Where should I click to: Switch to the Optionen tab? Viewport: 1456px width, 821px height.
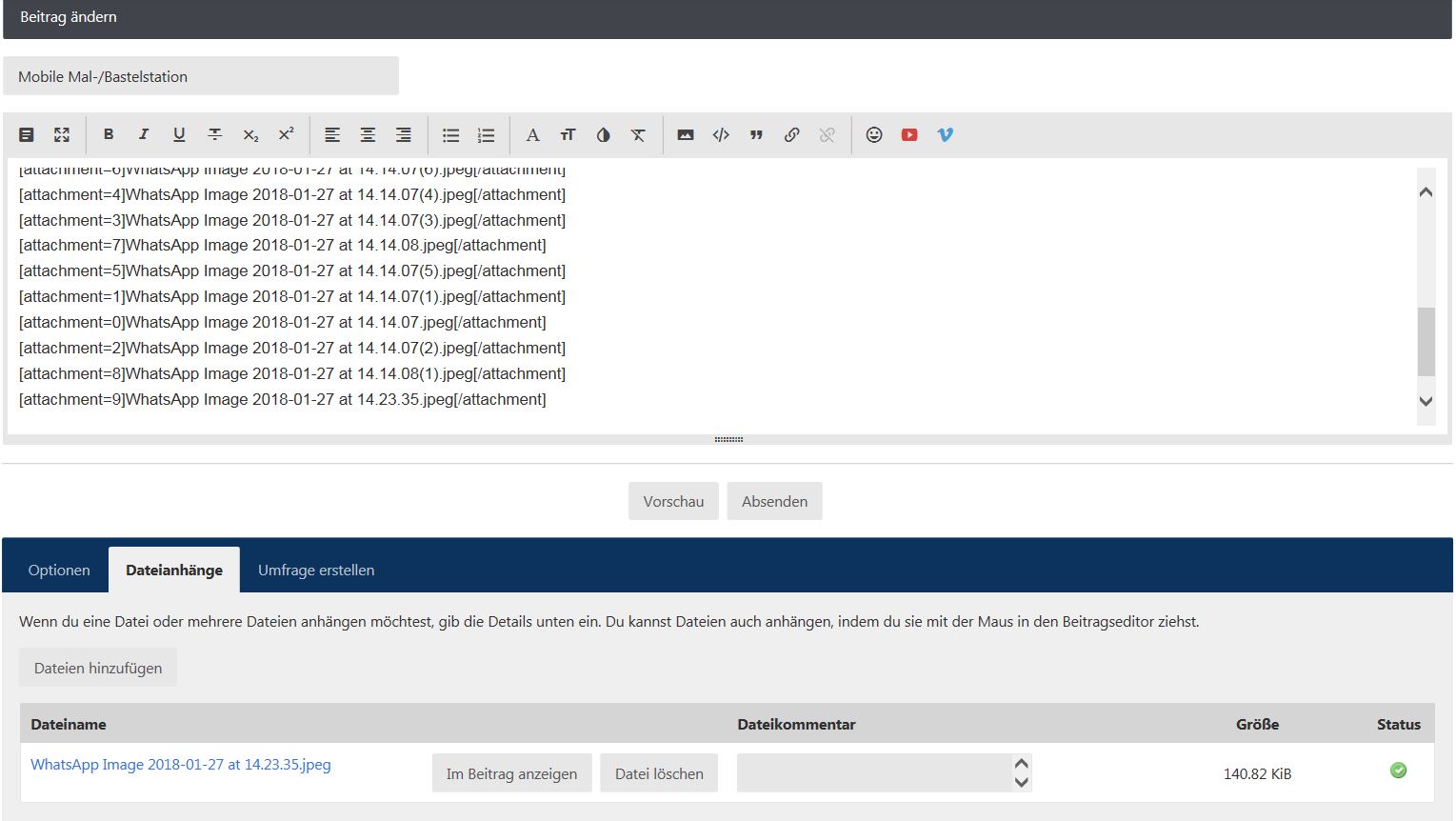tap(59, 571)
